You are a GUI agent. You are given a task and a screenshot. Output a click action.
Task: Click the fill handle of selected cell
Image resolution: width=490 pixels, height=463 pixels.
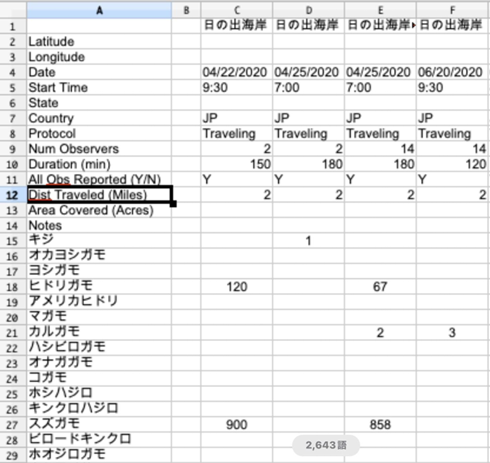tap(173, 204)
